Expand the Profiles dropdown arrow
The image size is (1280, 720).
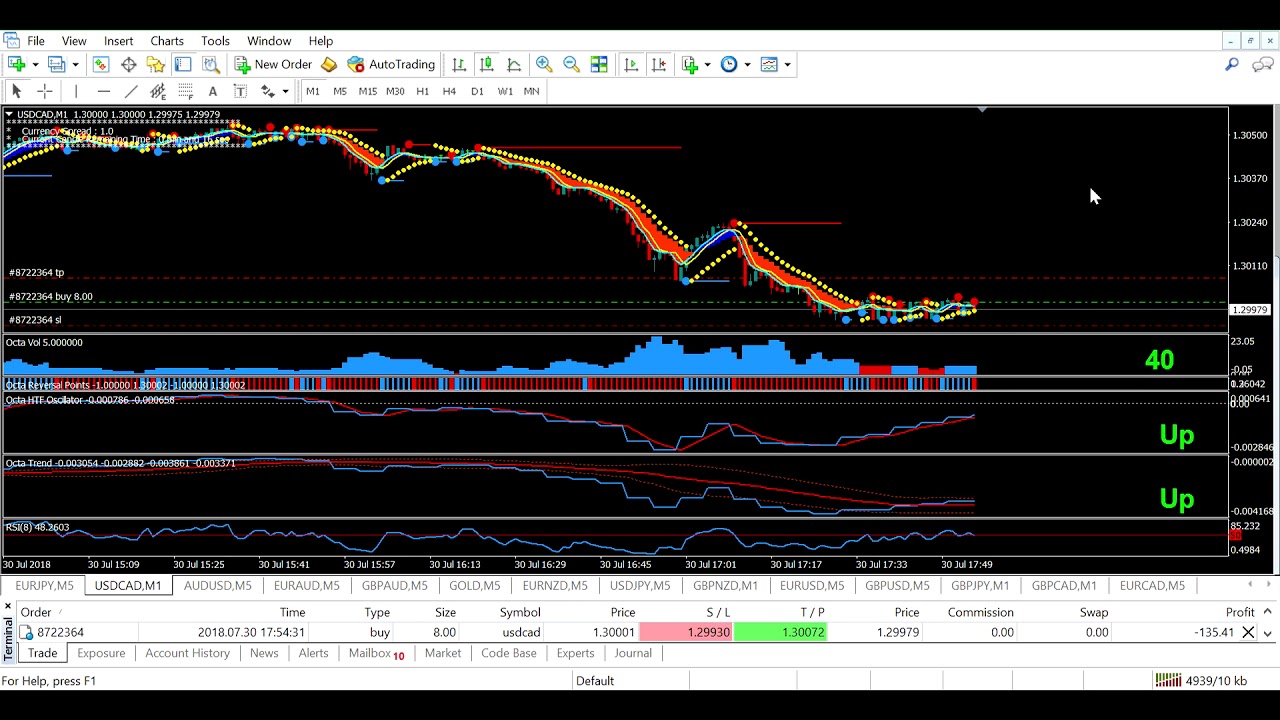(x=75, y=64)
